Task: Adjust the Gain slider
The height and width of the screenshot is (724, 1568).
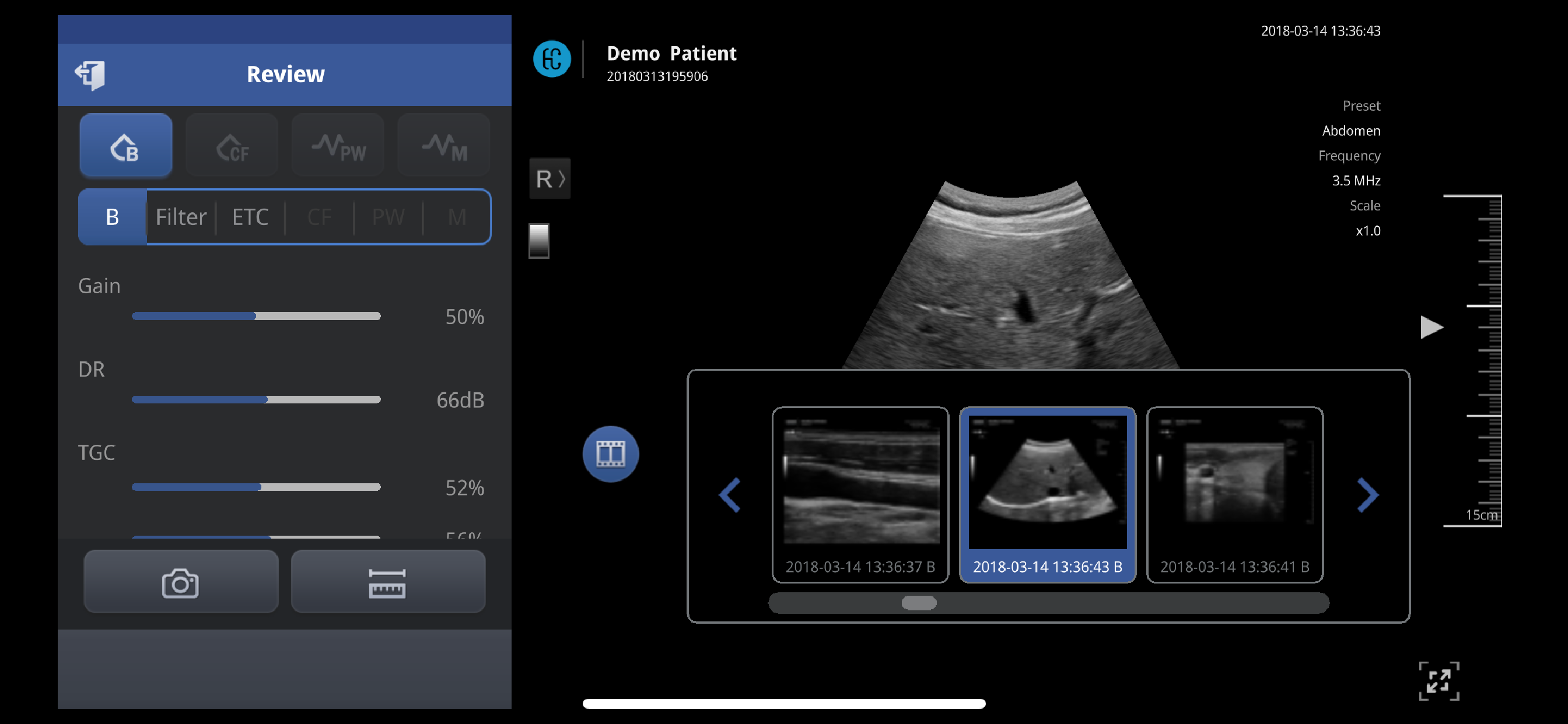Action: click(x=256, y=317)
